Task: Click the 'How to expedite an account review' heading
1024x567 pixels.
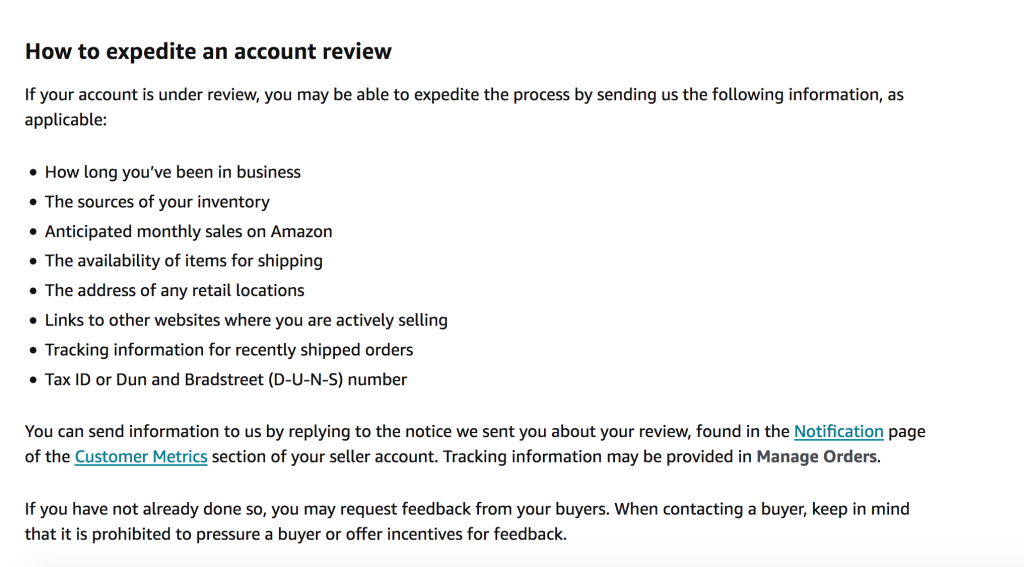Action: click(x=208, y=52)
